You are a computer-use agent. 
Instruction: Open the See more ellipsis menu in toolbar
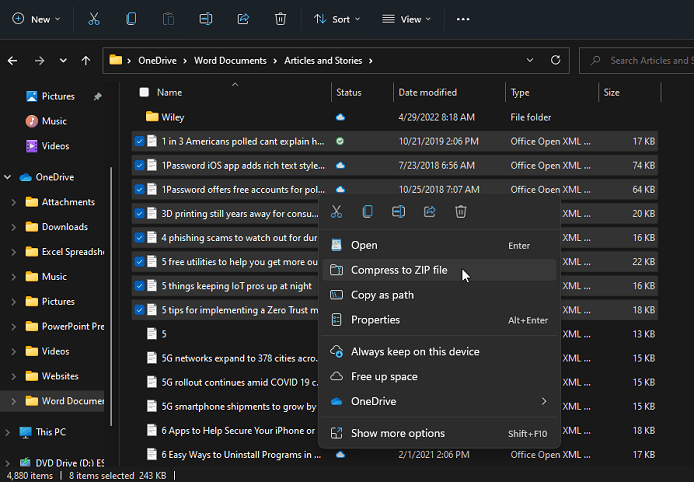(463, 19)
